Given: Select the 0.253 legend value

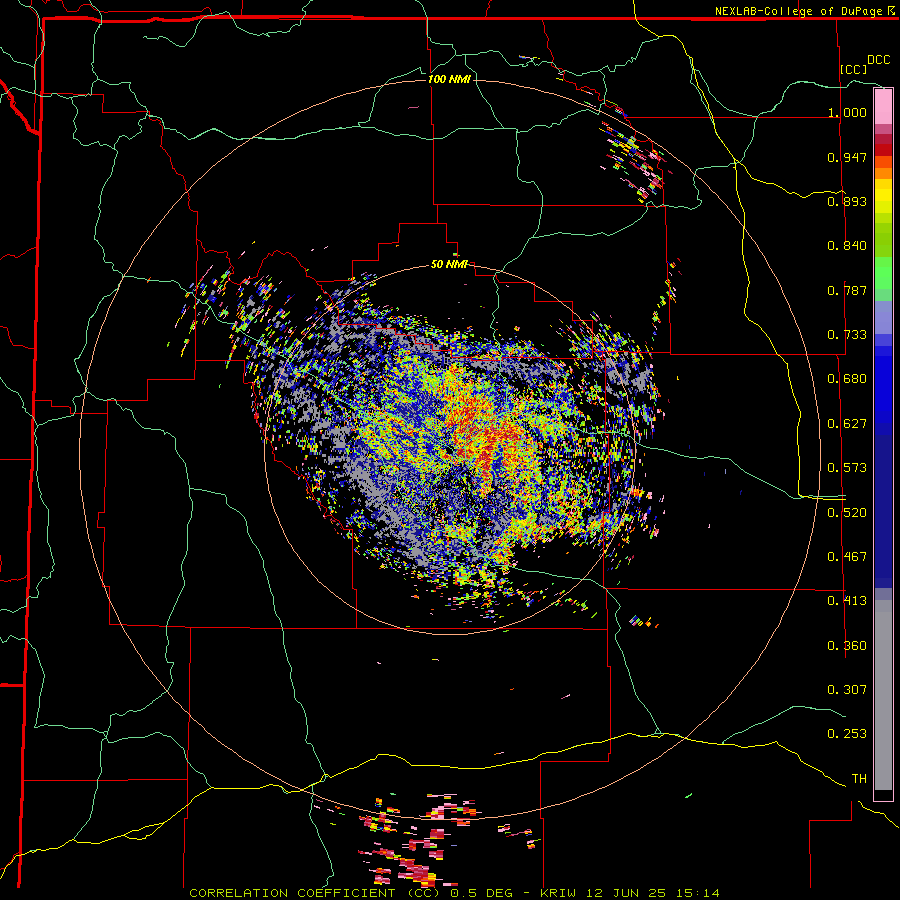Looking at the screenshot, I should point(847,734).
